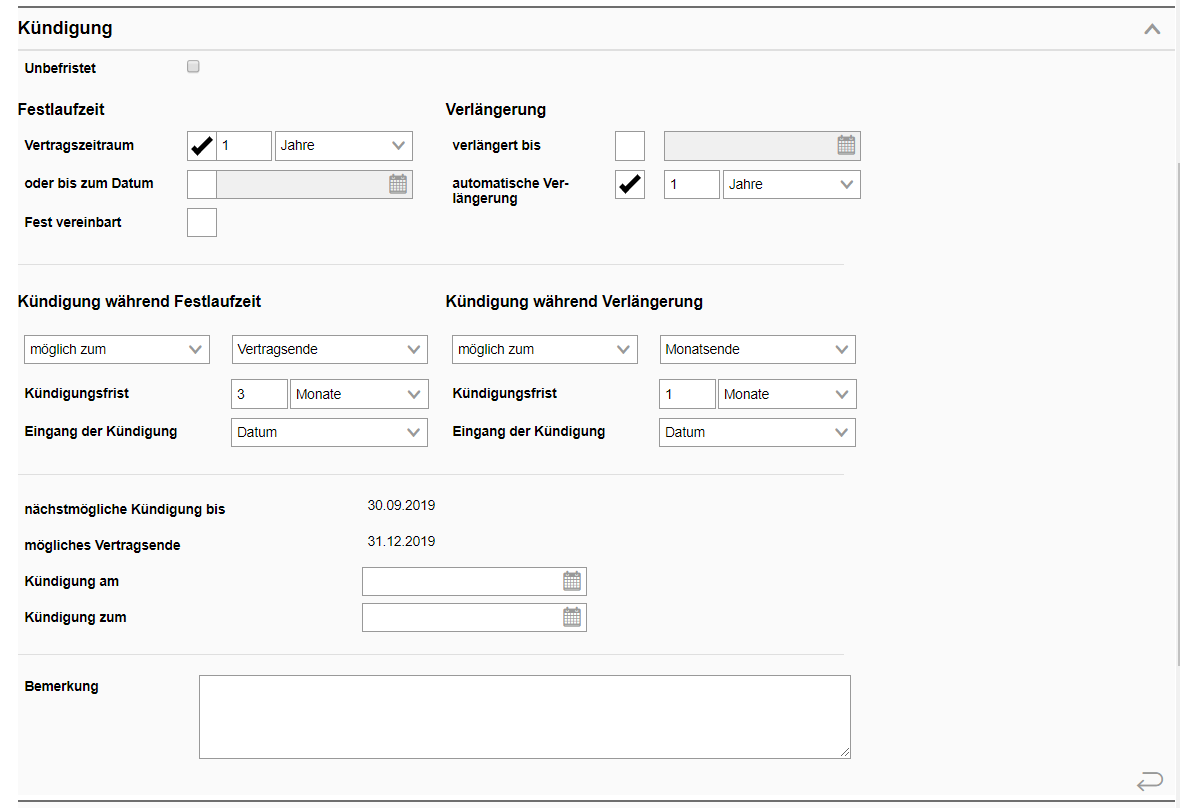1180x808 pixels.
Task: Enable the 'Unbefristet' checkbox
Action: tap(192, 65)
